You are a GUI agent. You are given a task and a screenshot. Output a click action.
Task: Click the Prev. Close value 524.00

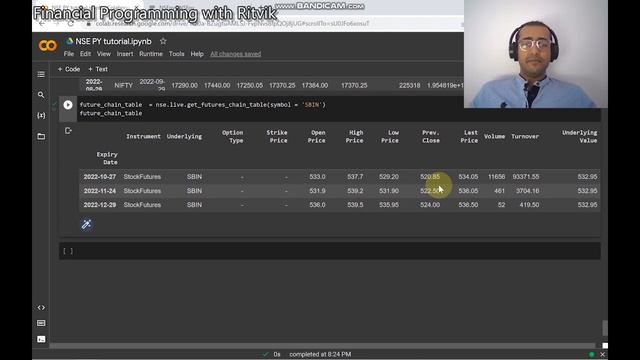[430, 205]
